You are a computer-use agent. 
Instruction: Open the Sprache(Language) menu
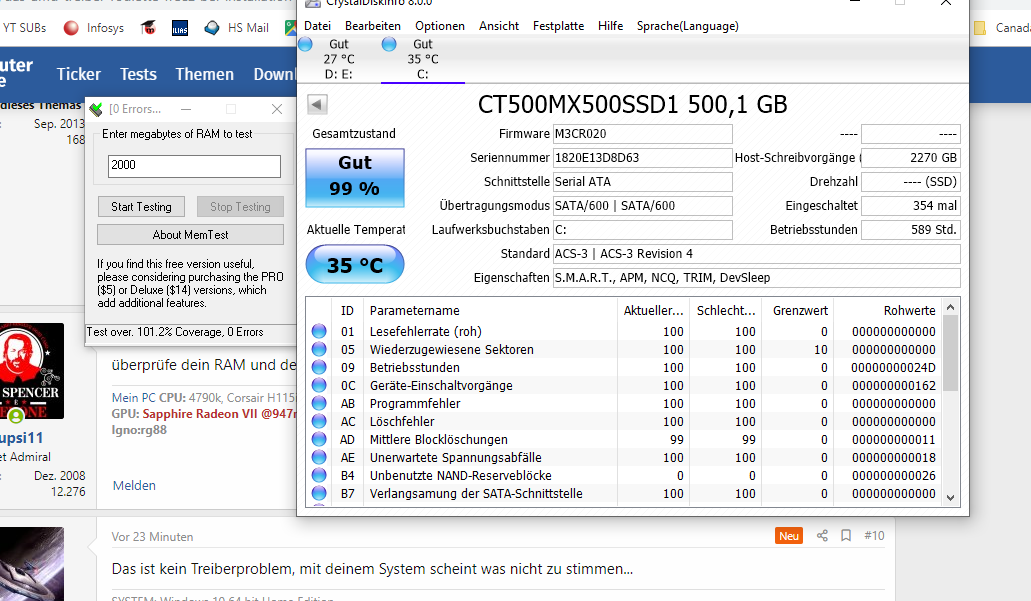pyautogui.click(x=687, y=26)
